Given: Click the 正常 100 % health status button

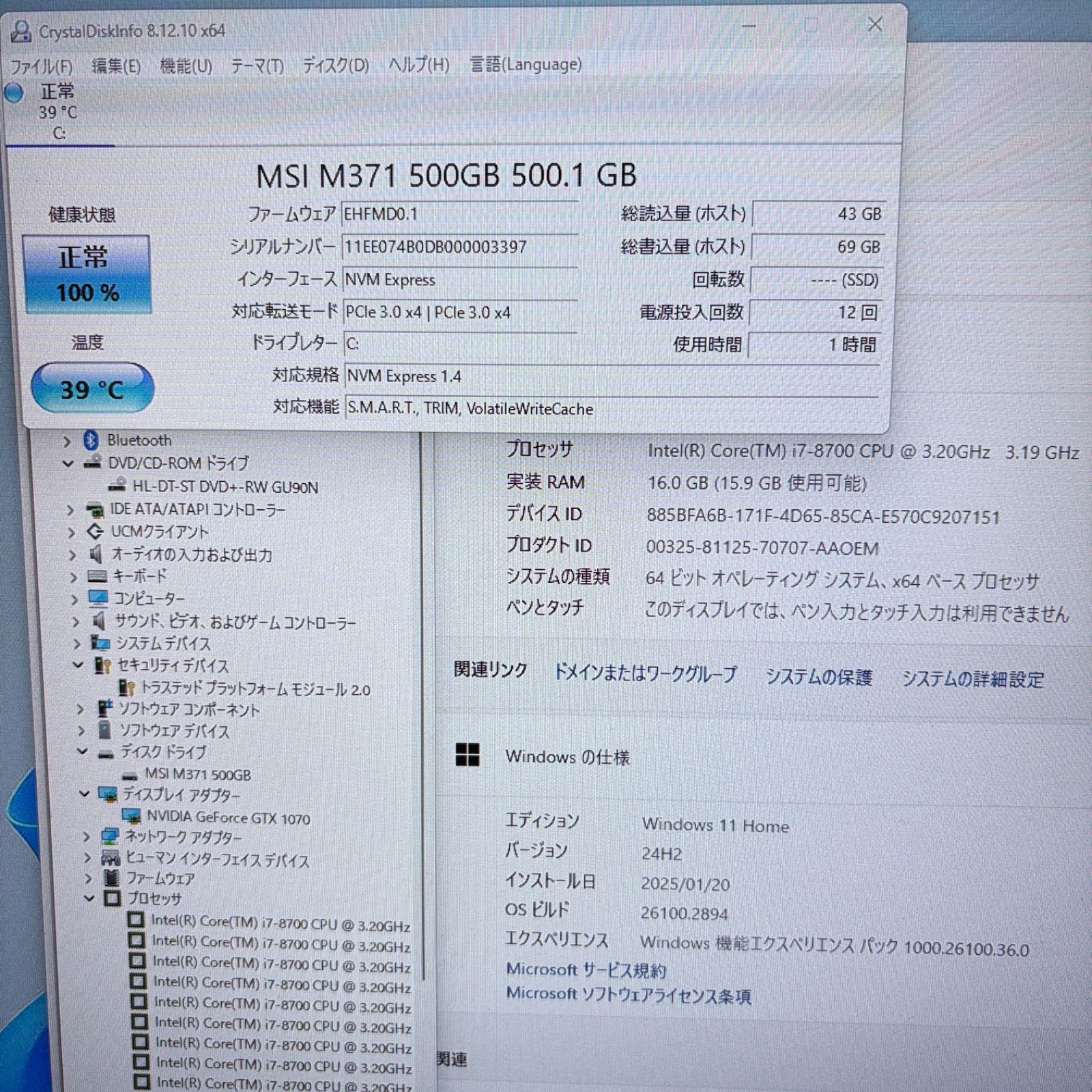Looking at the screenshot, I should click(87, 274).
